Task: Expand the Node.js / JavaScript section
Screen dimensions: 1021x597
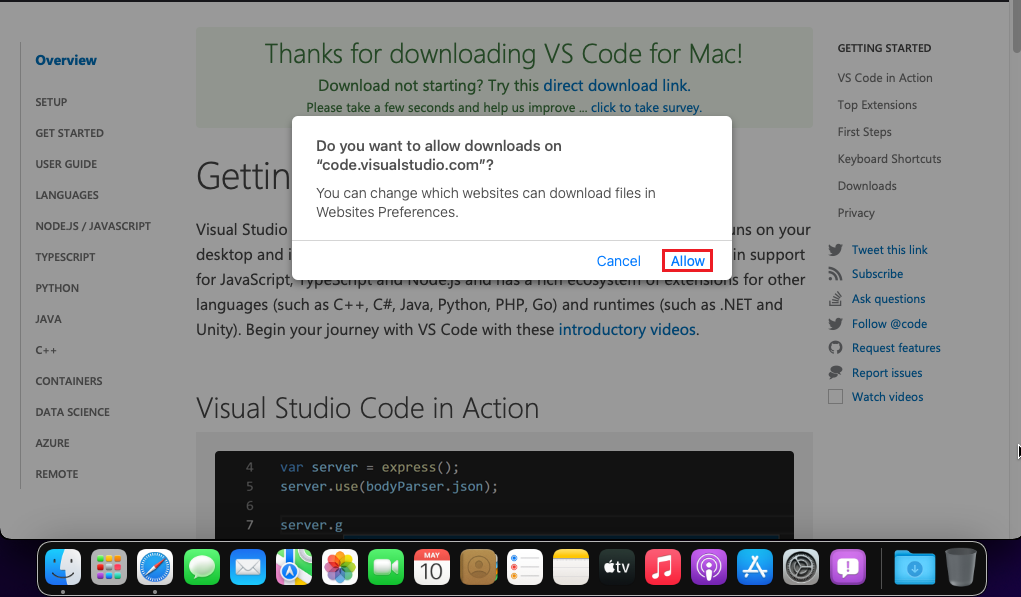Action: (x=93, y=226)
